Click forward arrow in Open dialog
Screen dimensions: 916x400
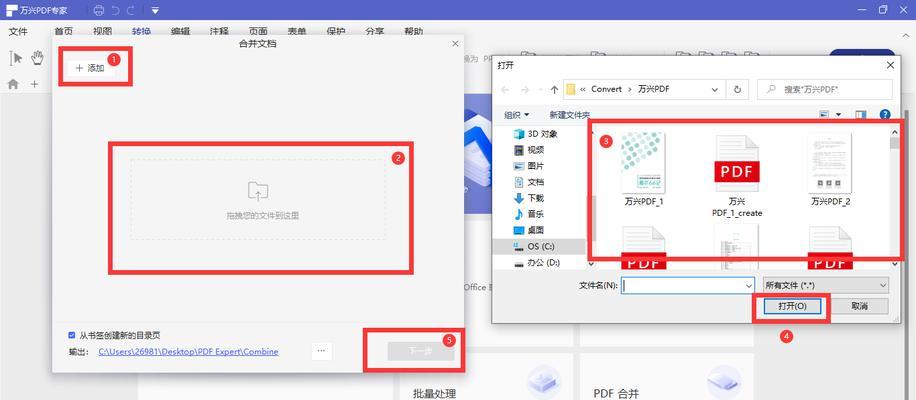pyautogui.click(x=526, y=90)
